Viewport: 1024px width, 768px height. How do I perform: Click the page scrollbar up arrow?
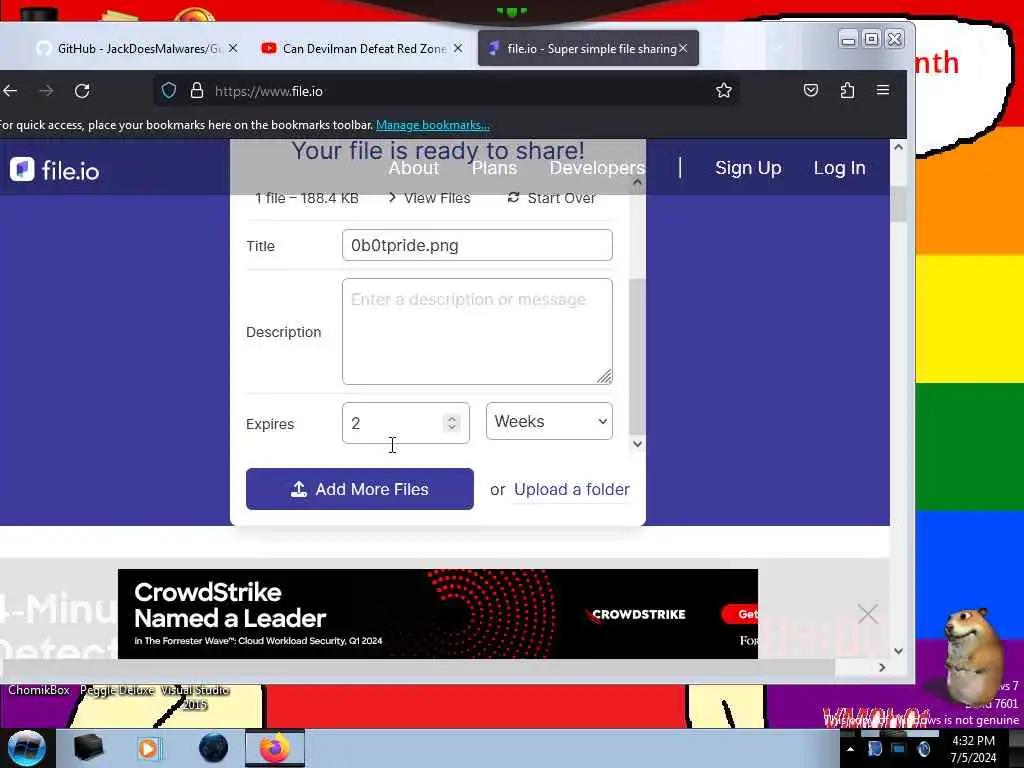point(899,147)
